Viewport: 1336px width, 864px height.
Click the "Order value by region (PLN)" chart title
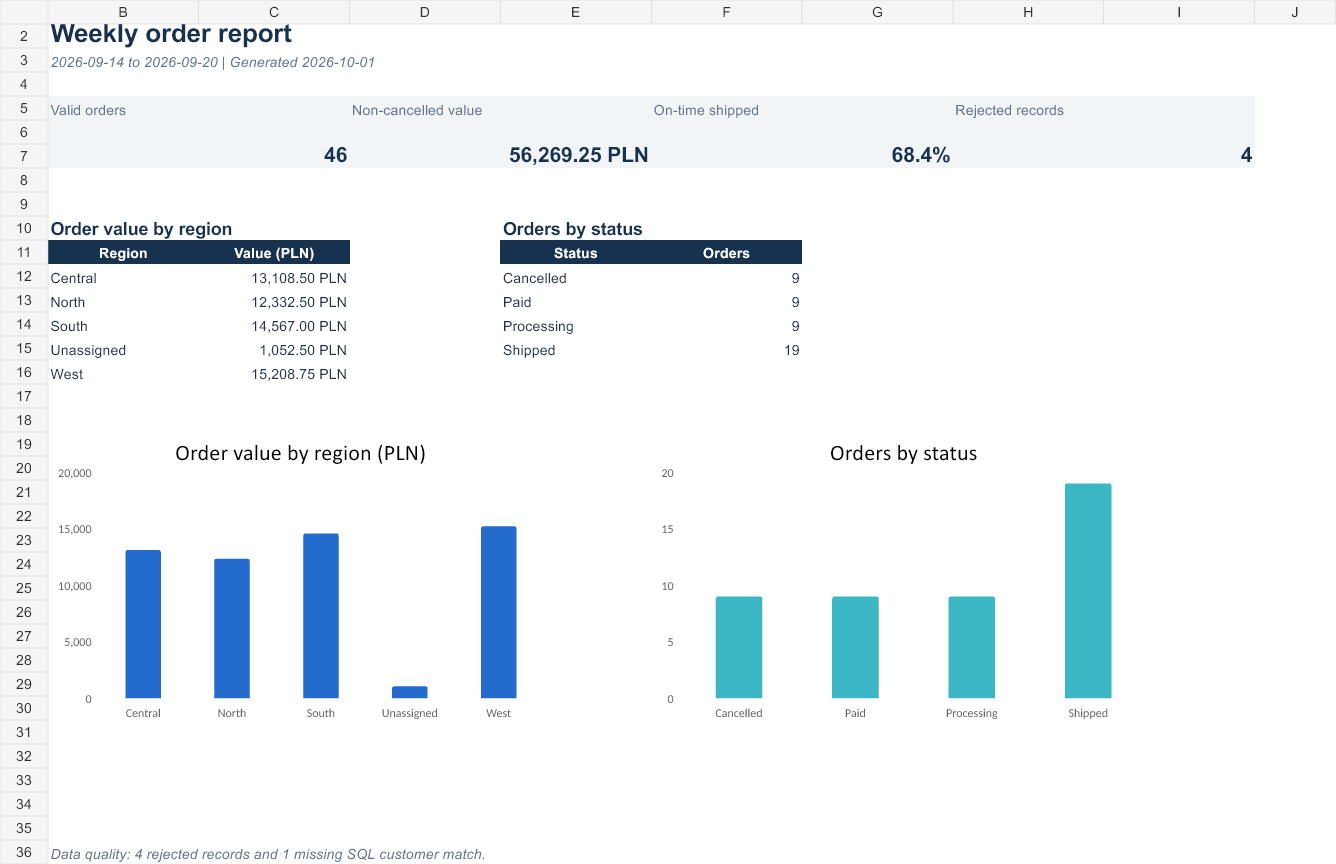click(x=301, y=453)
